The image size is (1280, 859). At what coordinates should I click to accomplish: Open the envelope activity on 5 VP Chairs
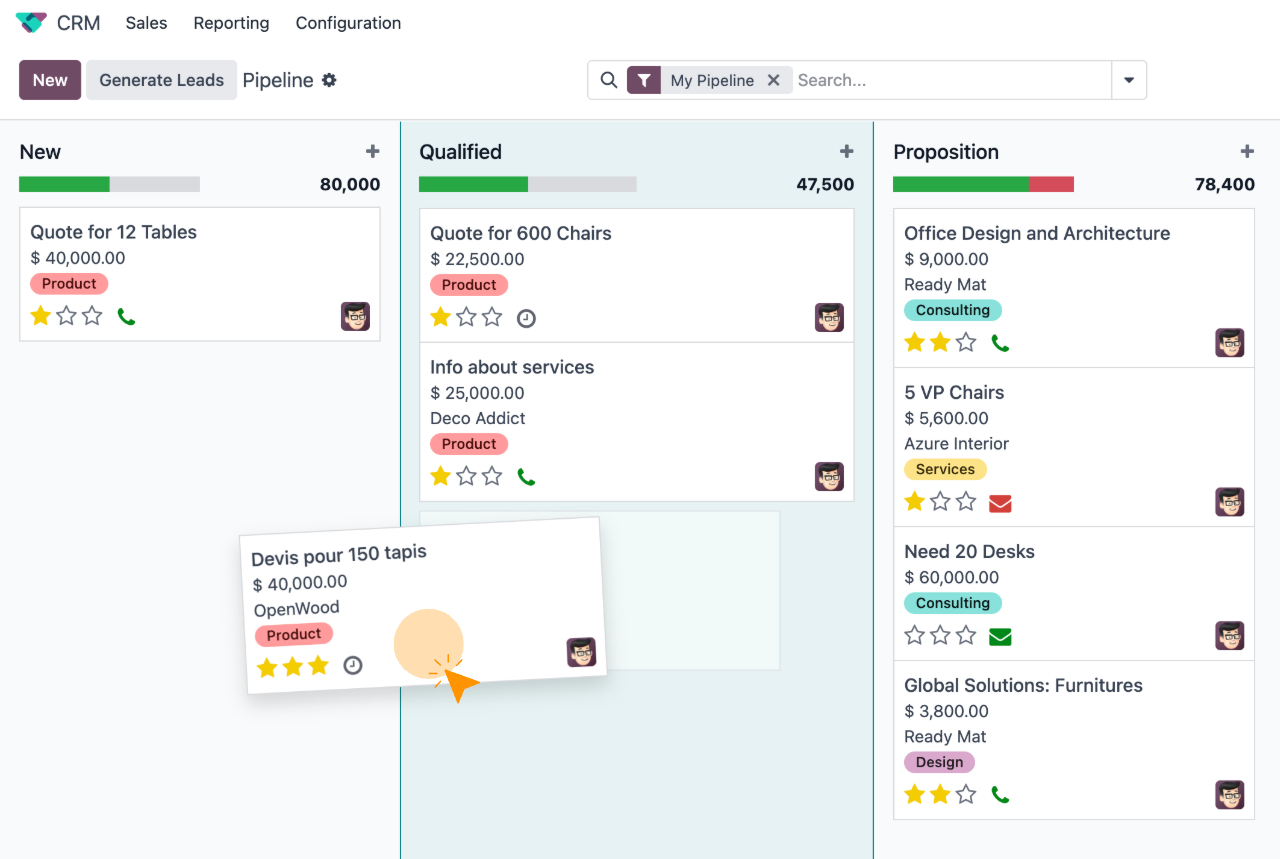click(1000, 503)
